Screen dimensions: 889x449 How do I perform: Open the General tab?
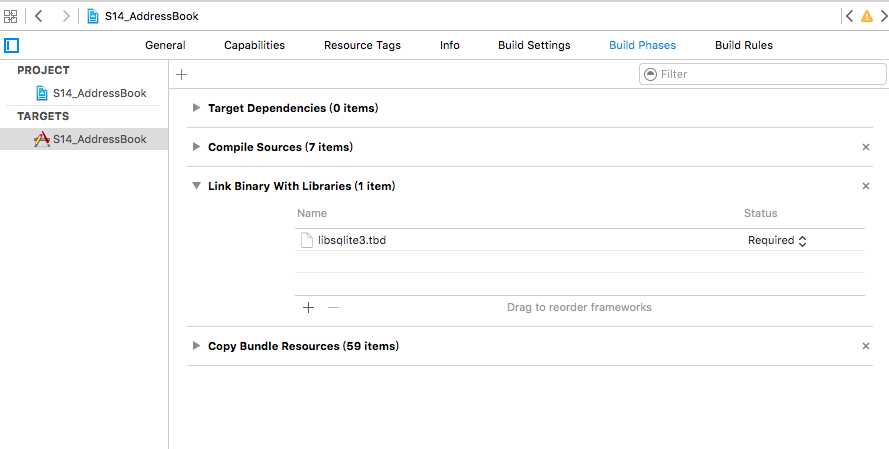coord(165,45)
